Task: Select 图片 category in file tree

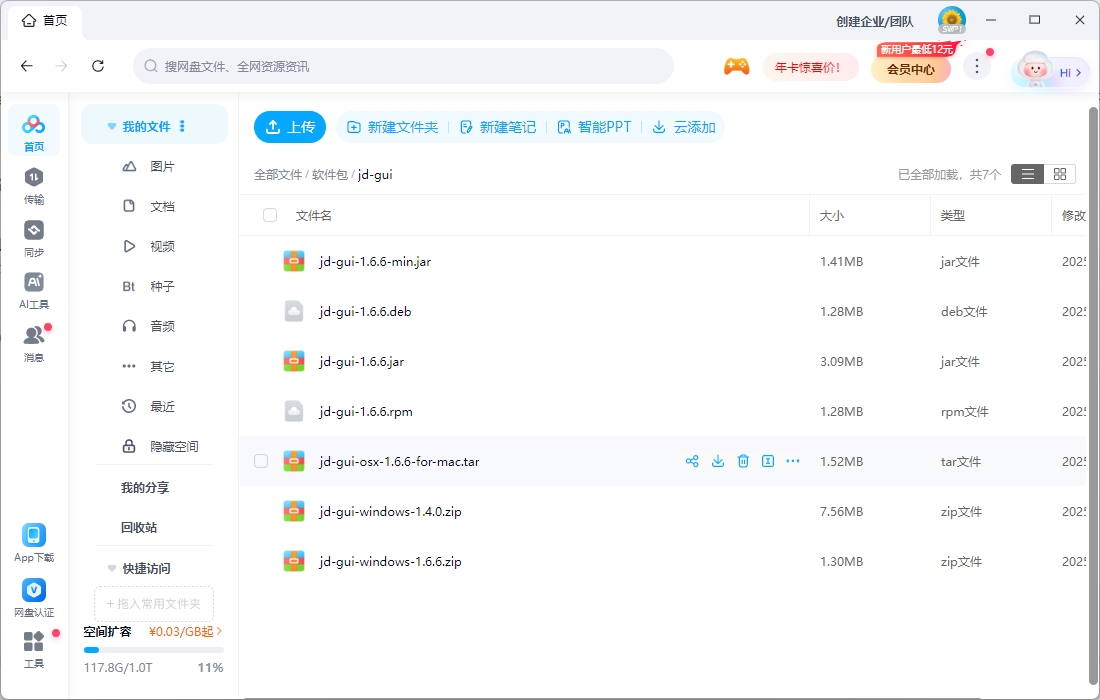Action: click(162, 166)
